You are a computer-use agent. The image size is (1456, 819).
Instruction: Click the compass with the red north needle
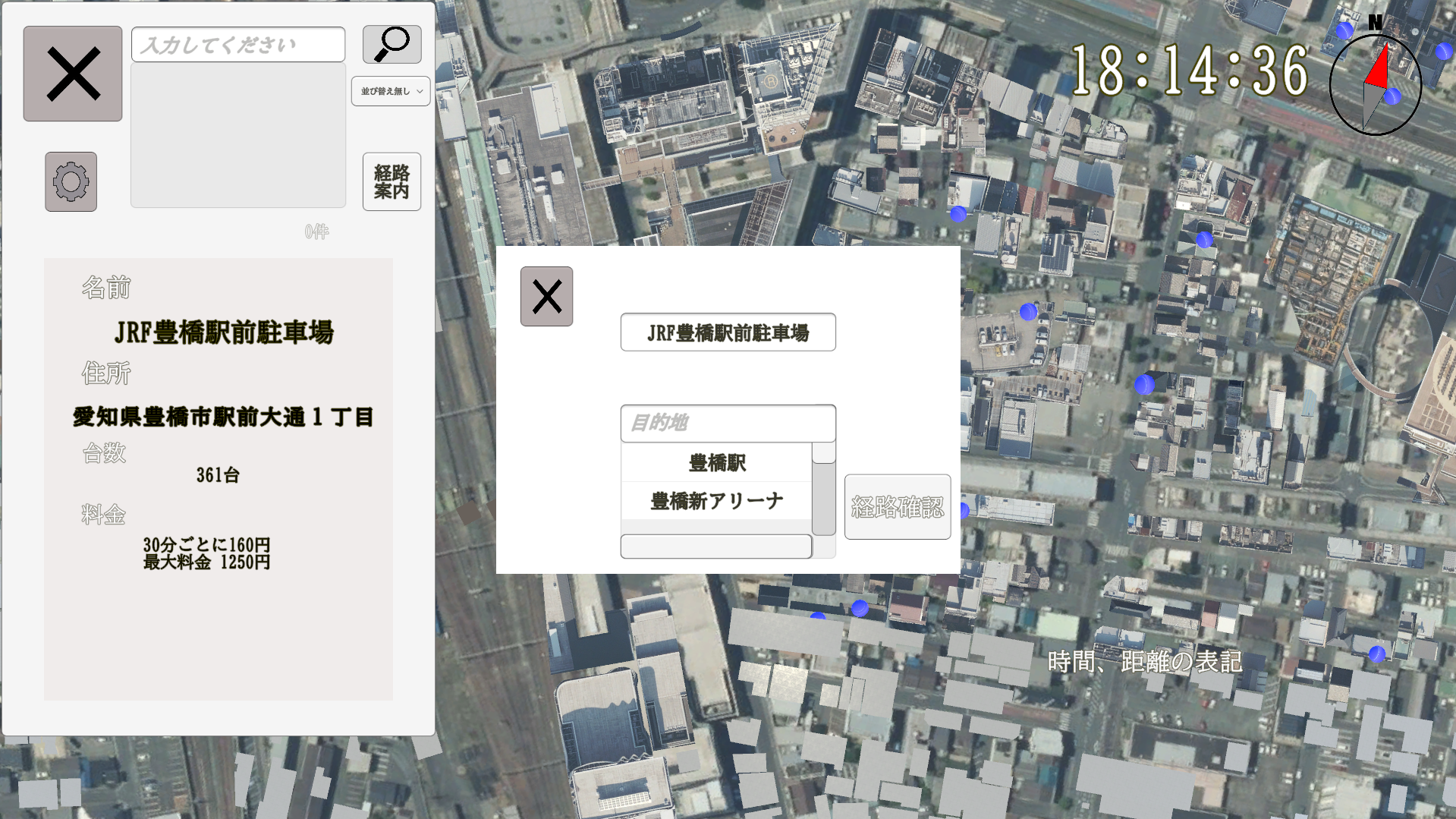[x=1375, y=85]
